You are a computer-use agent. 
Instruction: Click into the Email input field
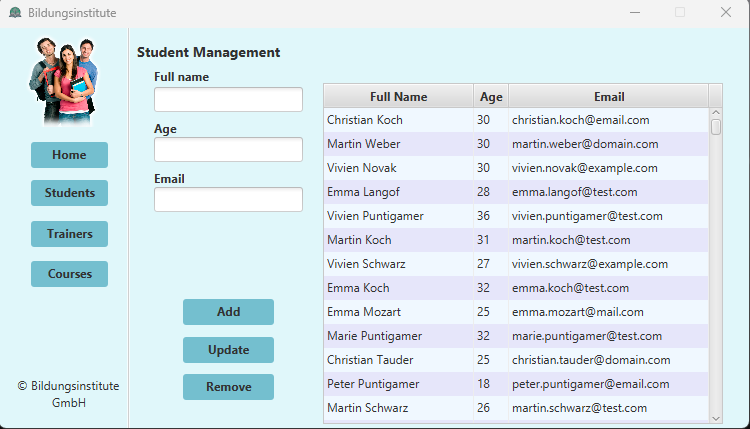click(x=228, y=200)
